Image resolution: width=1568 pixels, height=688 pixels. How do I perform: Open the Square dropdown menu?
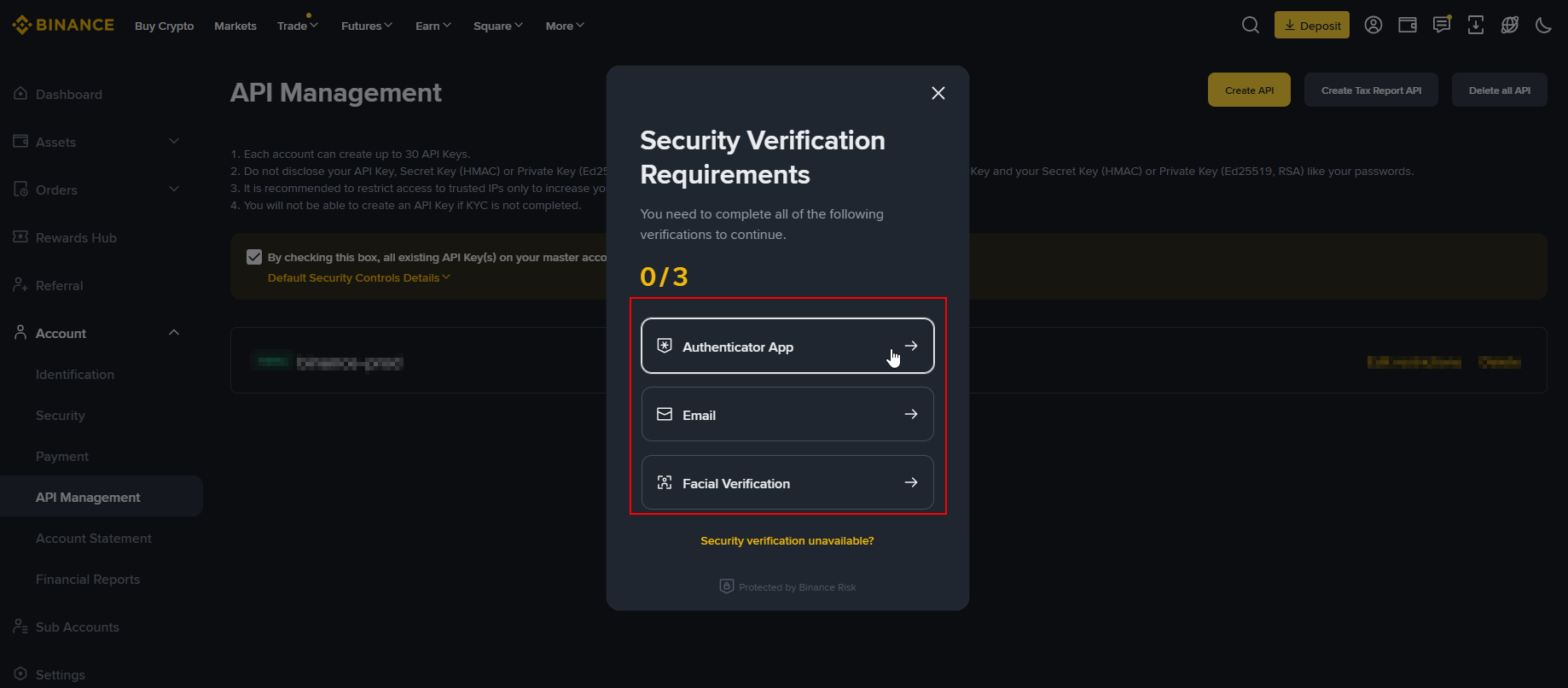[498, 26]
